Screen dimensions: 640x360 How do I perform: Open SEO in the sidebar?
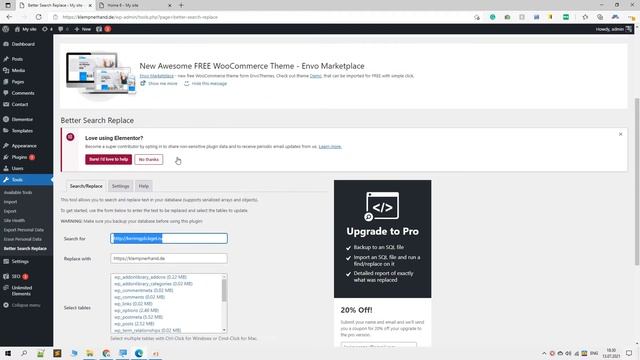point(16,276)
